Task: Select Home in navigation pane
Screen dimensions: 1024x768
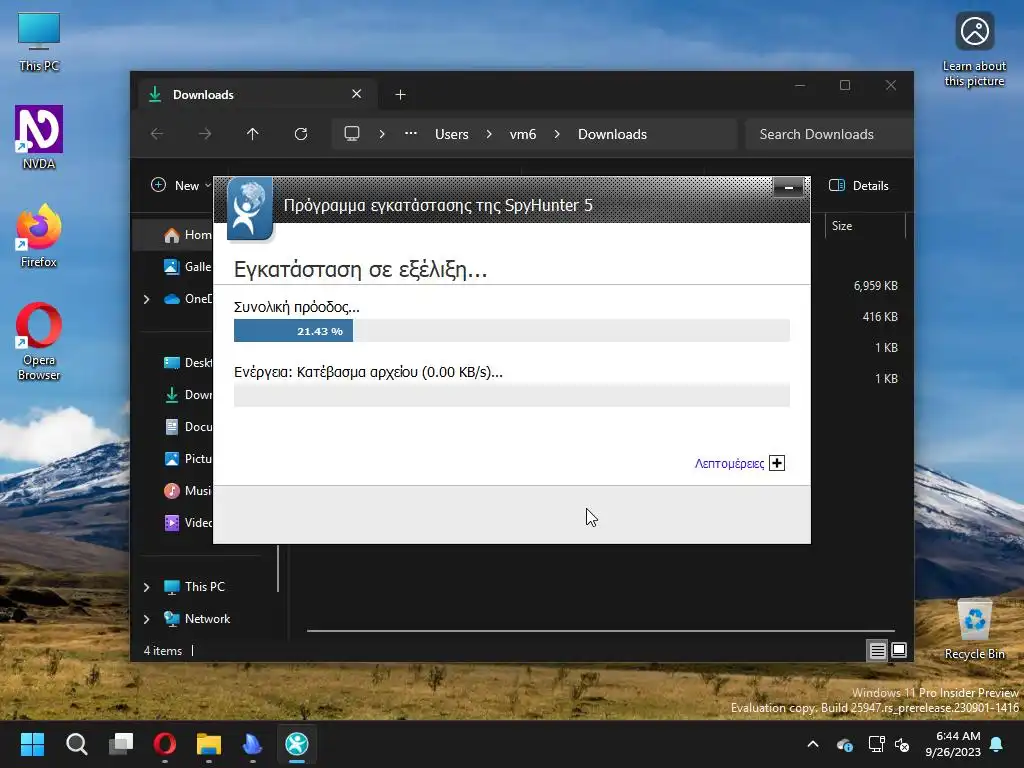Action: coord(187,235)
